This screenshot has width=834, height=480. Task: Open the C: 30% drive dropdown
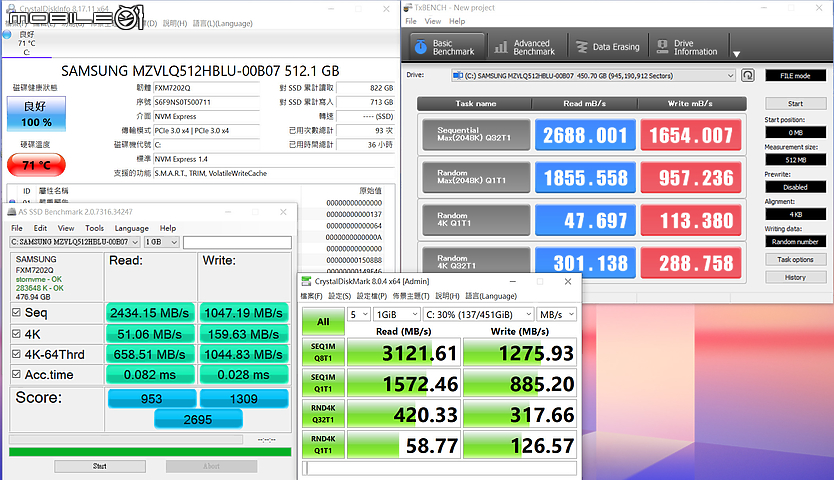[x=478, y=315]
